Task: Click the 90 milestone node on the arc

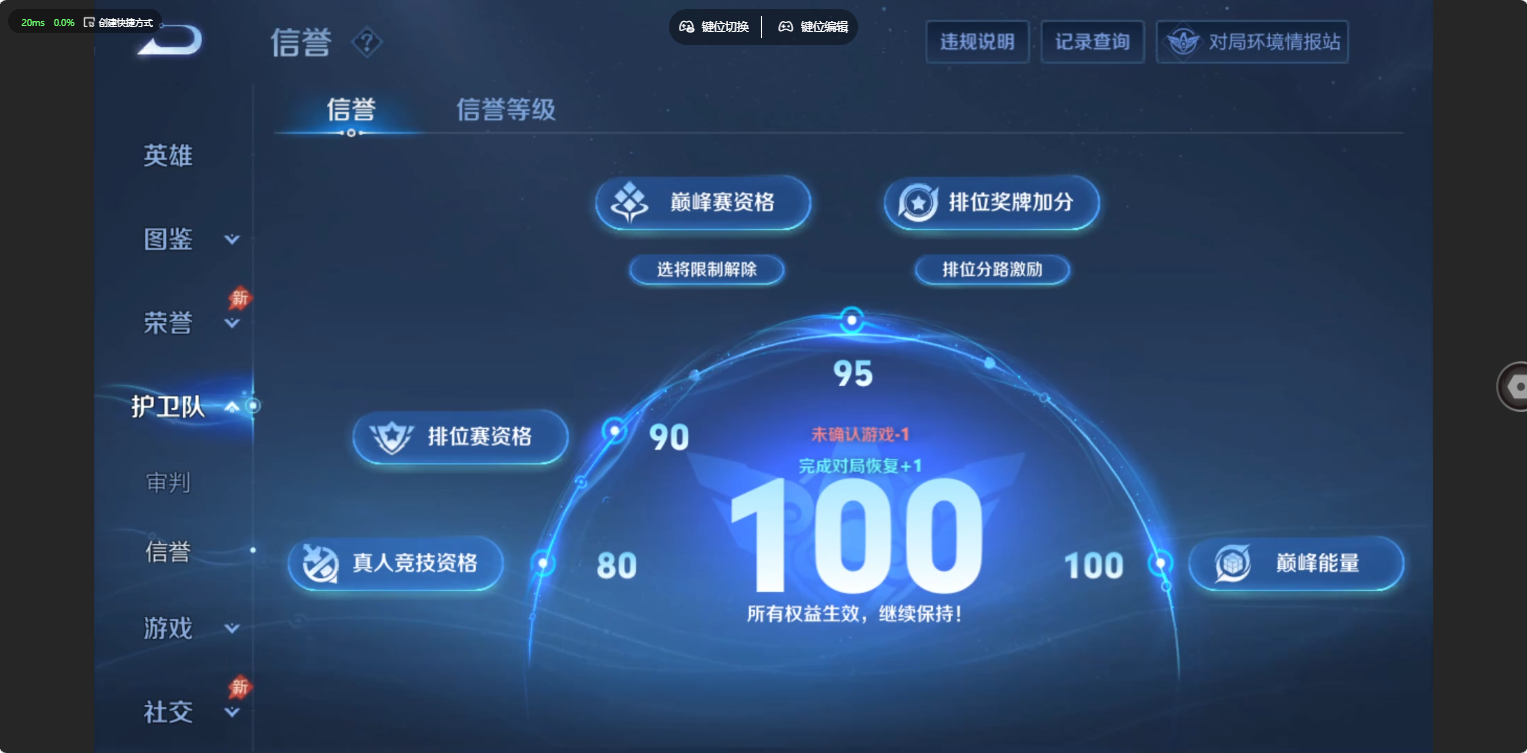Action: [x=614, y=431]
